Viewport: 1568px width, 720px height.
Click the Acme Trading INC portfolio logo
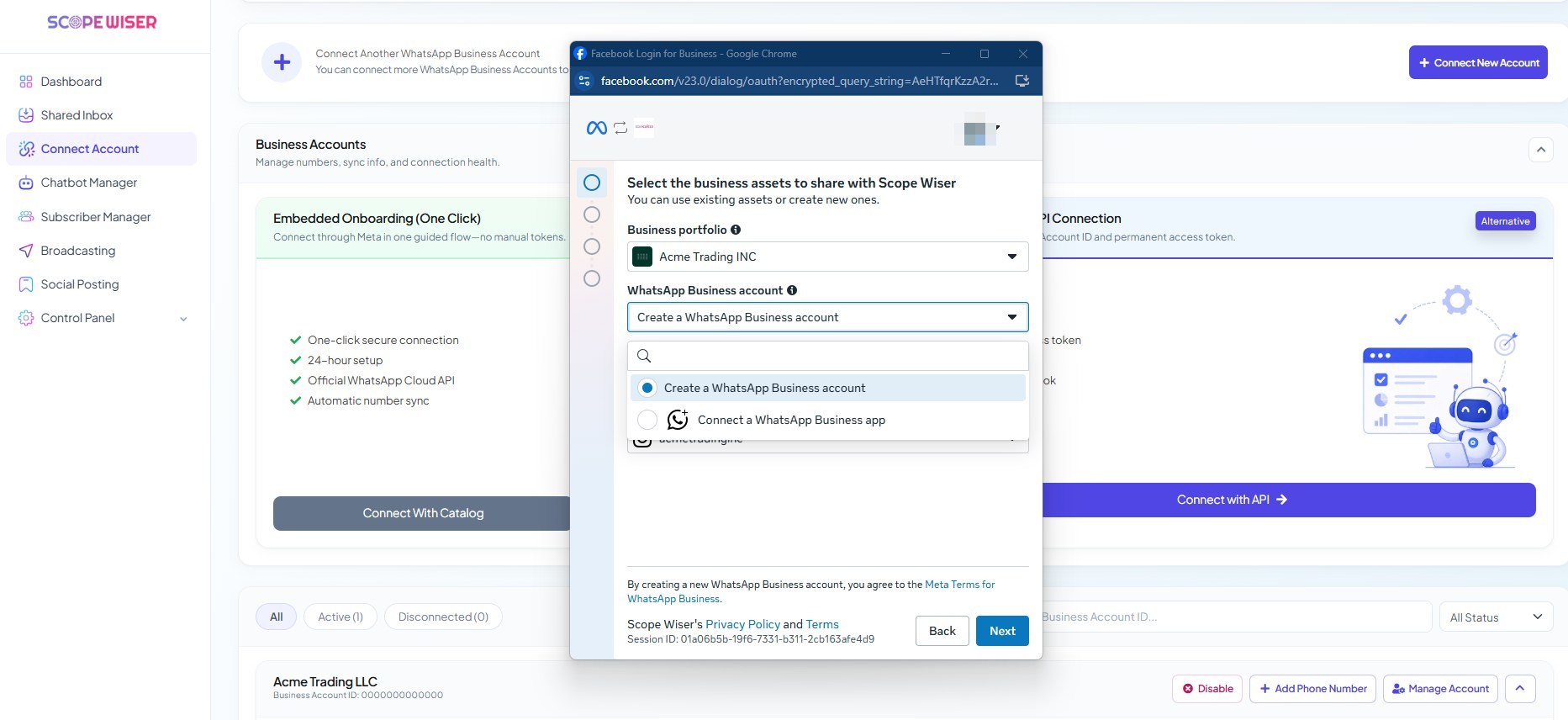[642, 257]
